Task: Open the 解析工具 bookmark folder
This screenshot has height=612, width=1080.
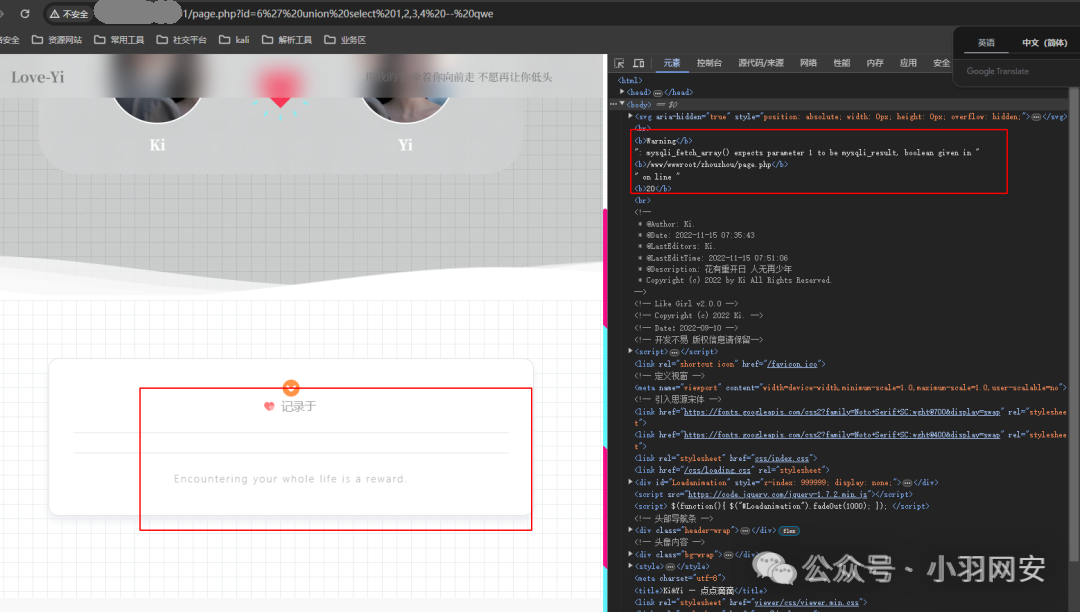Action: point(287,40)
